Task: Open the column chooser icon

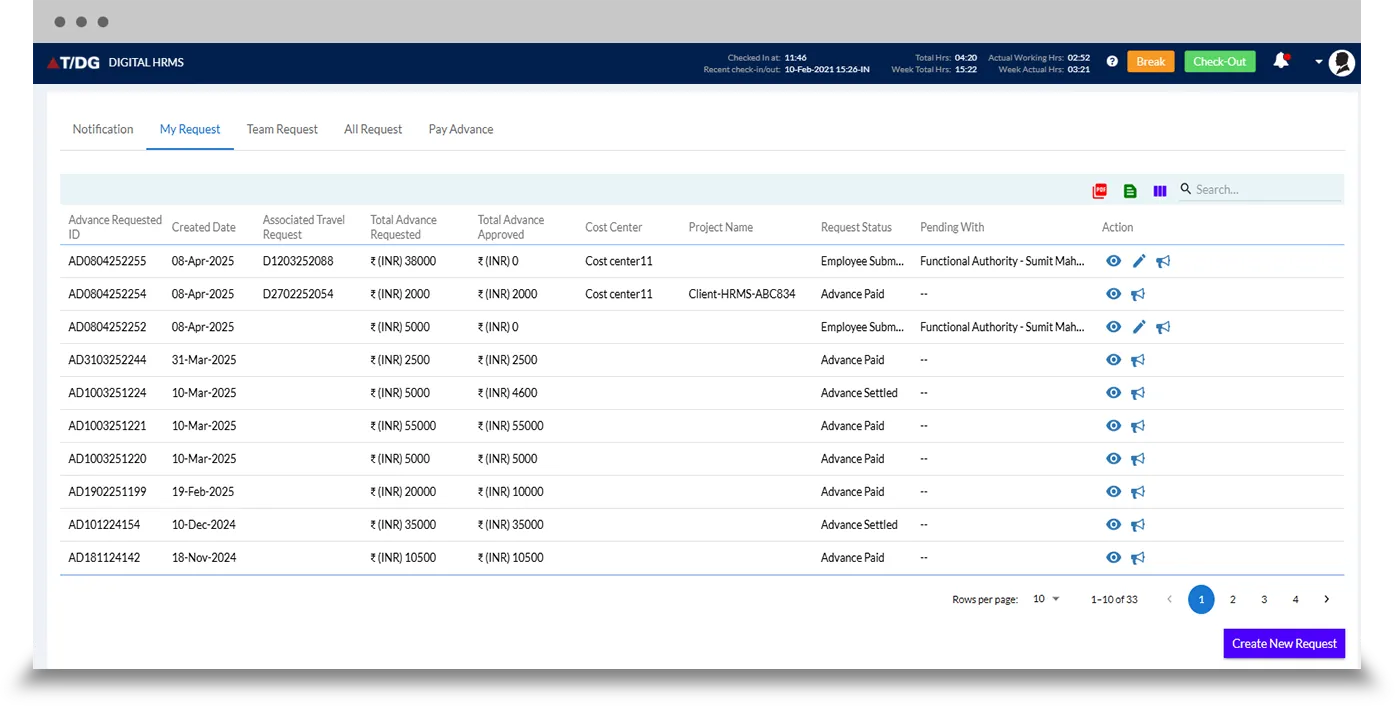Action: click(1160, 190)
